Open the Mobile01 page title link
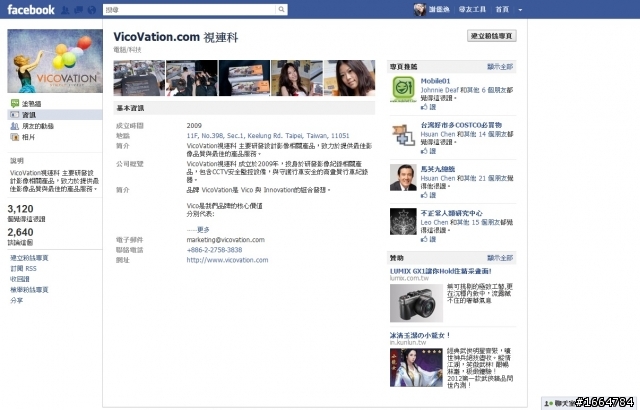Screen dimensions: 640x410 click(436, 81)
